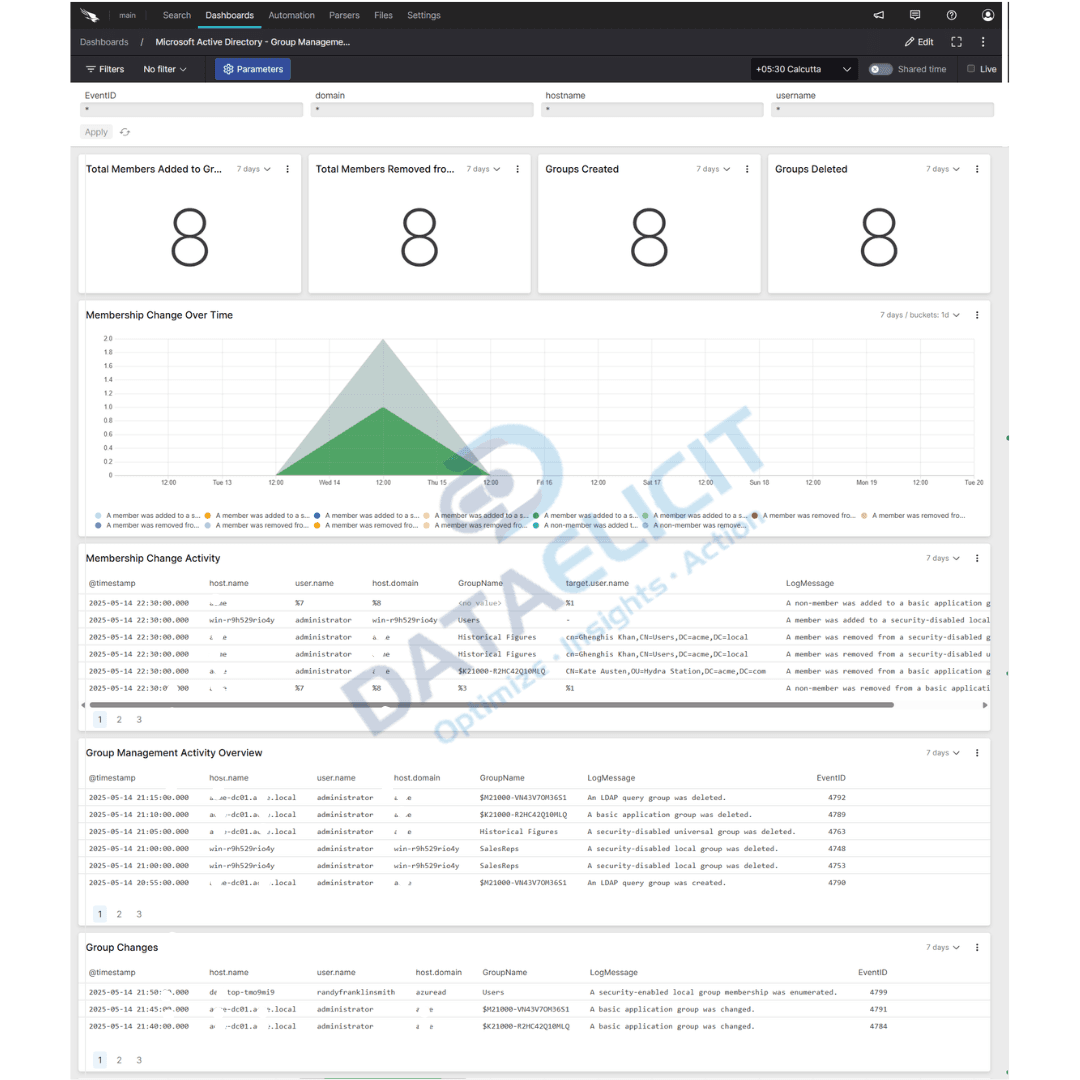Open the Parsers menu item
This screenshot has width=1080, height=1080.
[x=344, y=15]
